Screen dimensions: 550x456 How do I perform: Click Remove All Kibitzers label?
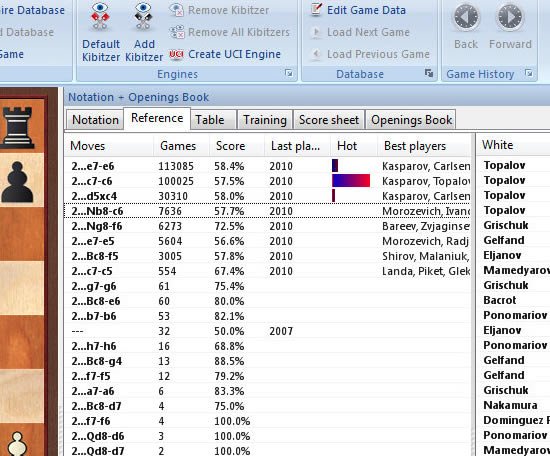pos(239,32)
